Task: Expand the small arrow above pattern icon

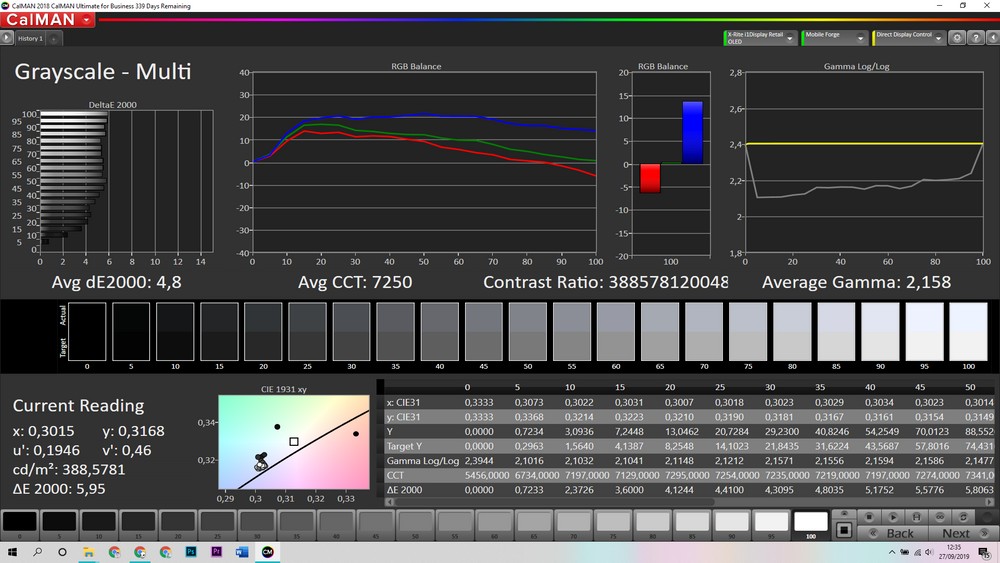Action: (844, 514)
